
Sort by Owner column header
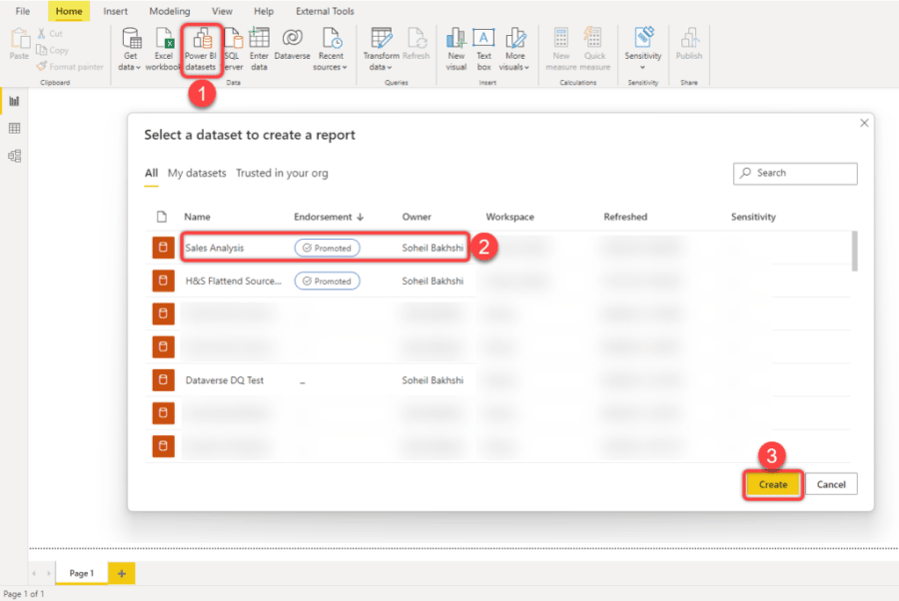416,217
